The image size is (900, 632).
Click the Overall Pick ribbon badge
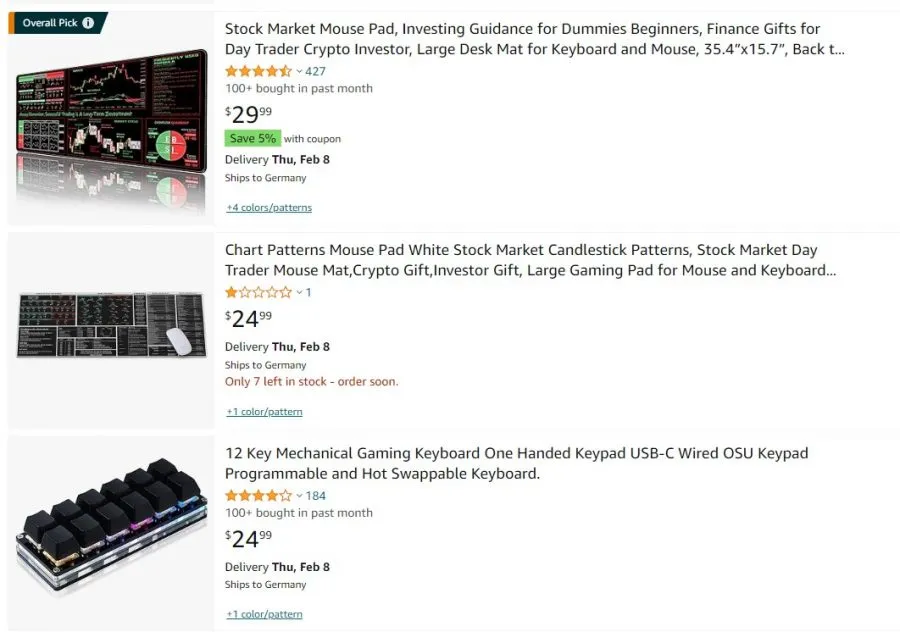[44, 21]
